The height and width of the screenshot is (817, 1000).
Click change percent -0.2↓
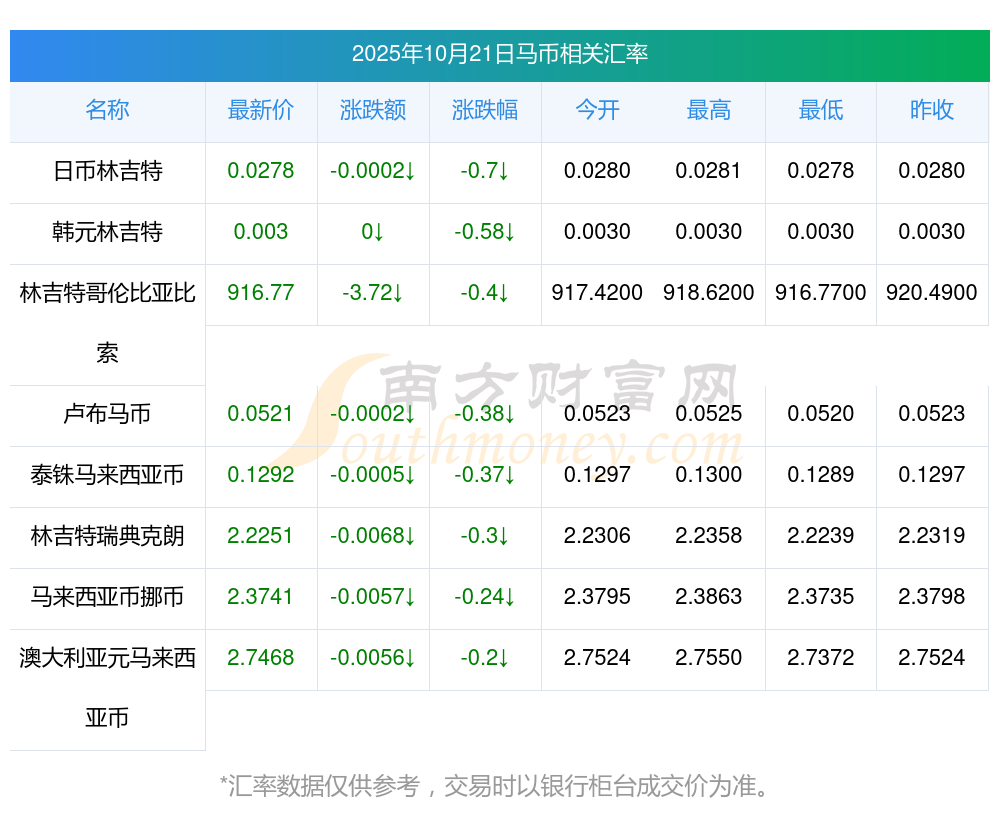[485, 658]
